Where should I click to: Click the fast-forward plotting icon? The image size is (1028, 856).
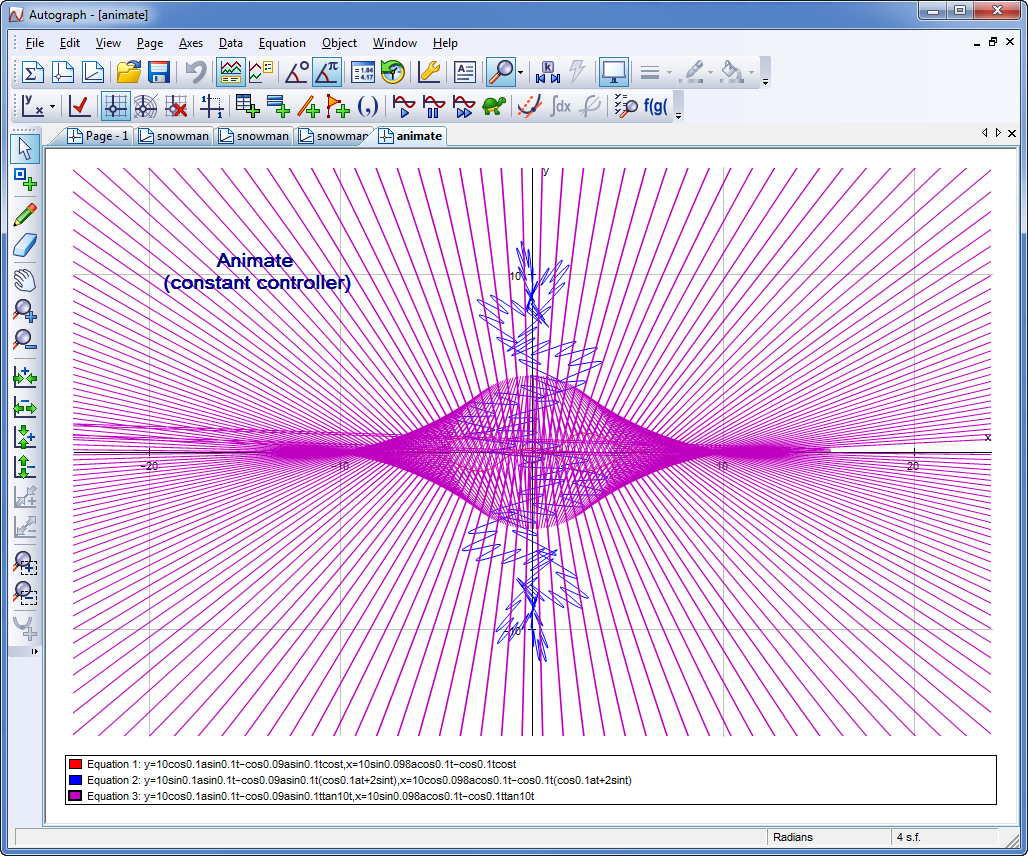(x=464, y=106)
